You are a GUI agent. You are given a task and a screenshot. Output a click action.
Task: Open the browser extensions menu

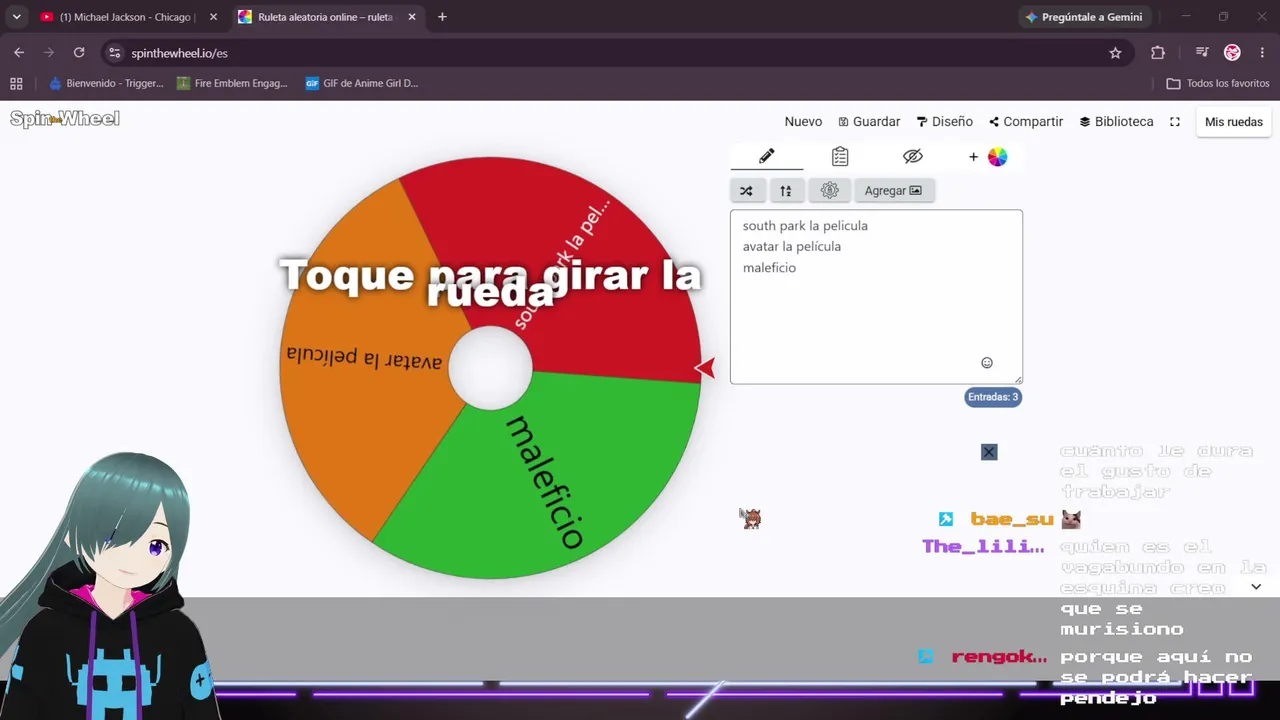tap(1158, 53)
